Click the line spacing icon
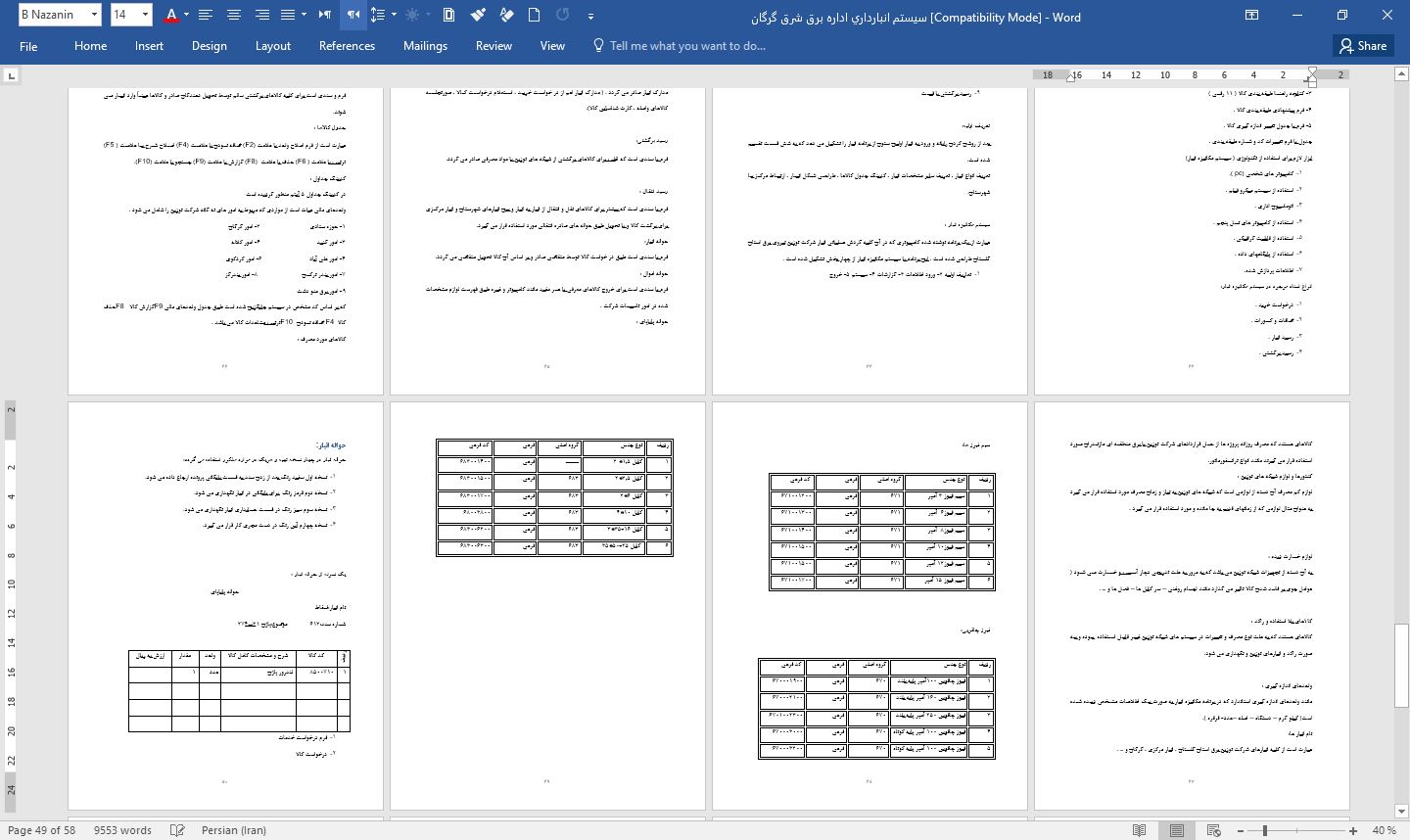Image resolution: width=1410 pixels, height=840 pixels. (x=378, y=15)
